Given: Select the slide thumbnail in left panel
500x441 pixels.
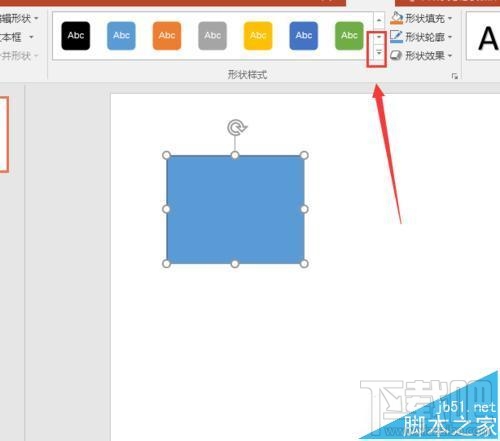Looking at the screenshot, I should (x=4, y=134).
